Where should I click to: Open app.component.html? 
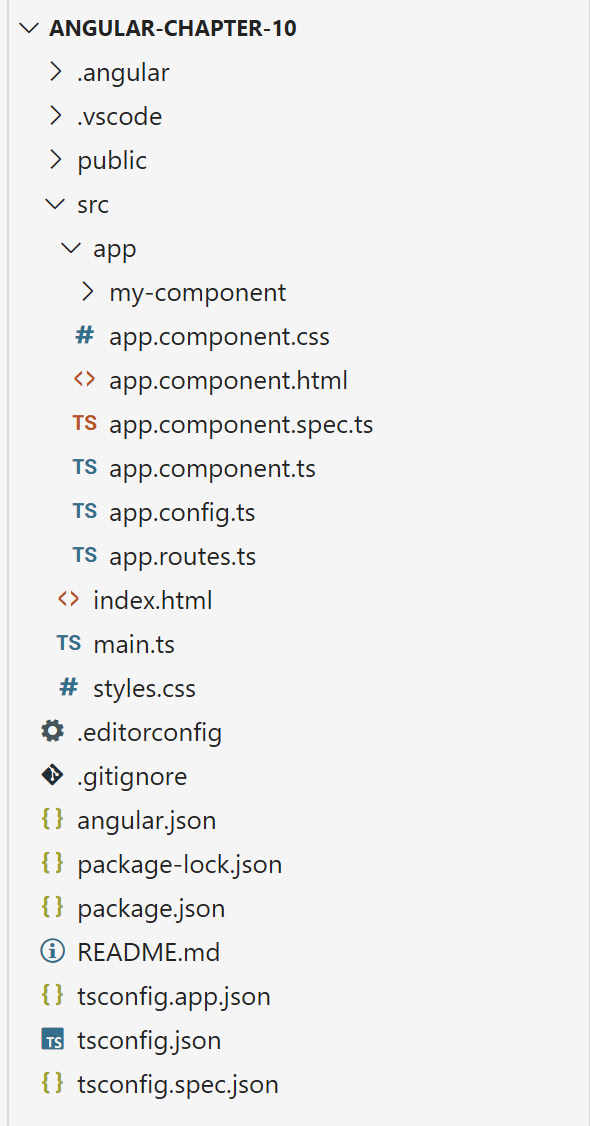click(x=219, y=379)
